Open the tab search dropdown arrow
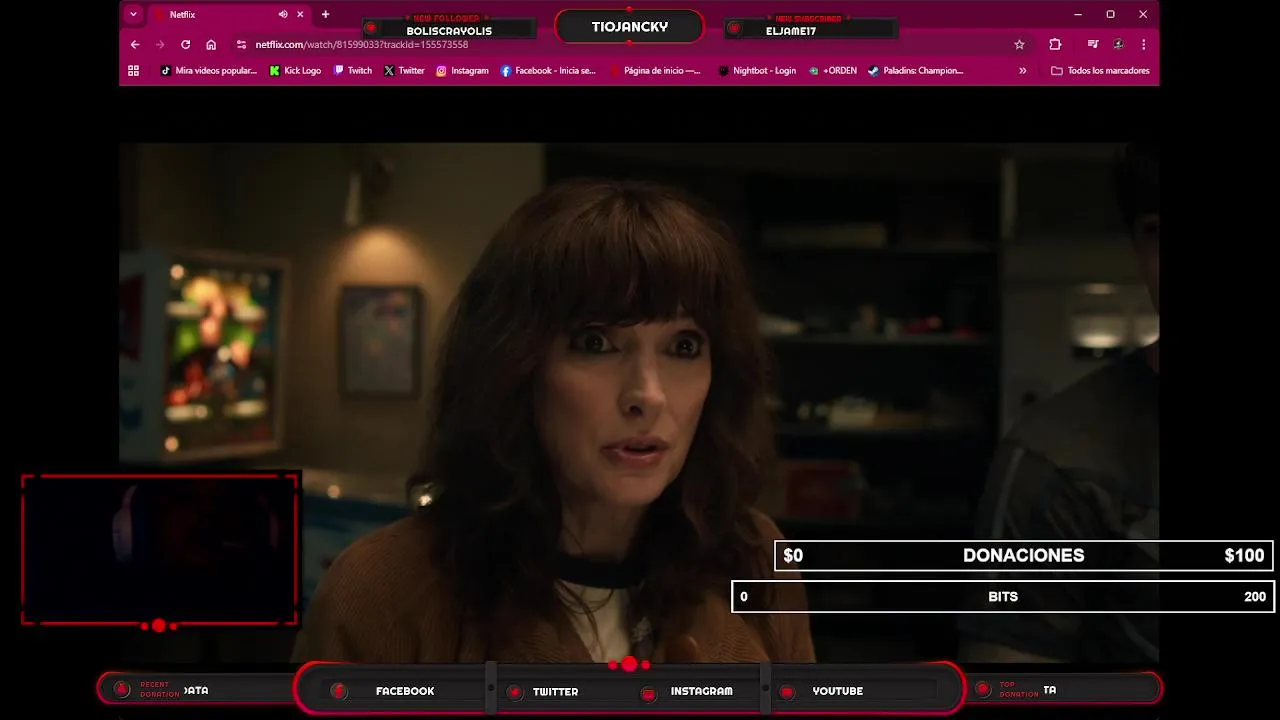Screen dimensions: 1280x720 (x=133, y=14)
